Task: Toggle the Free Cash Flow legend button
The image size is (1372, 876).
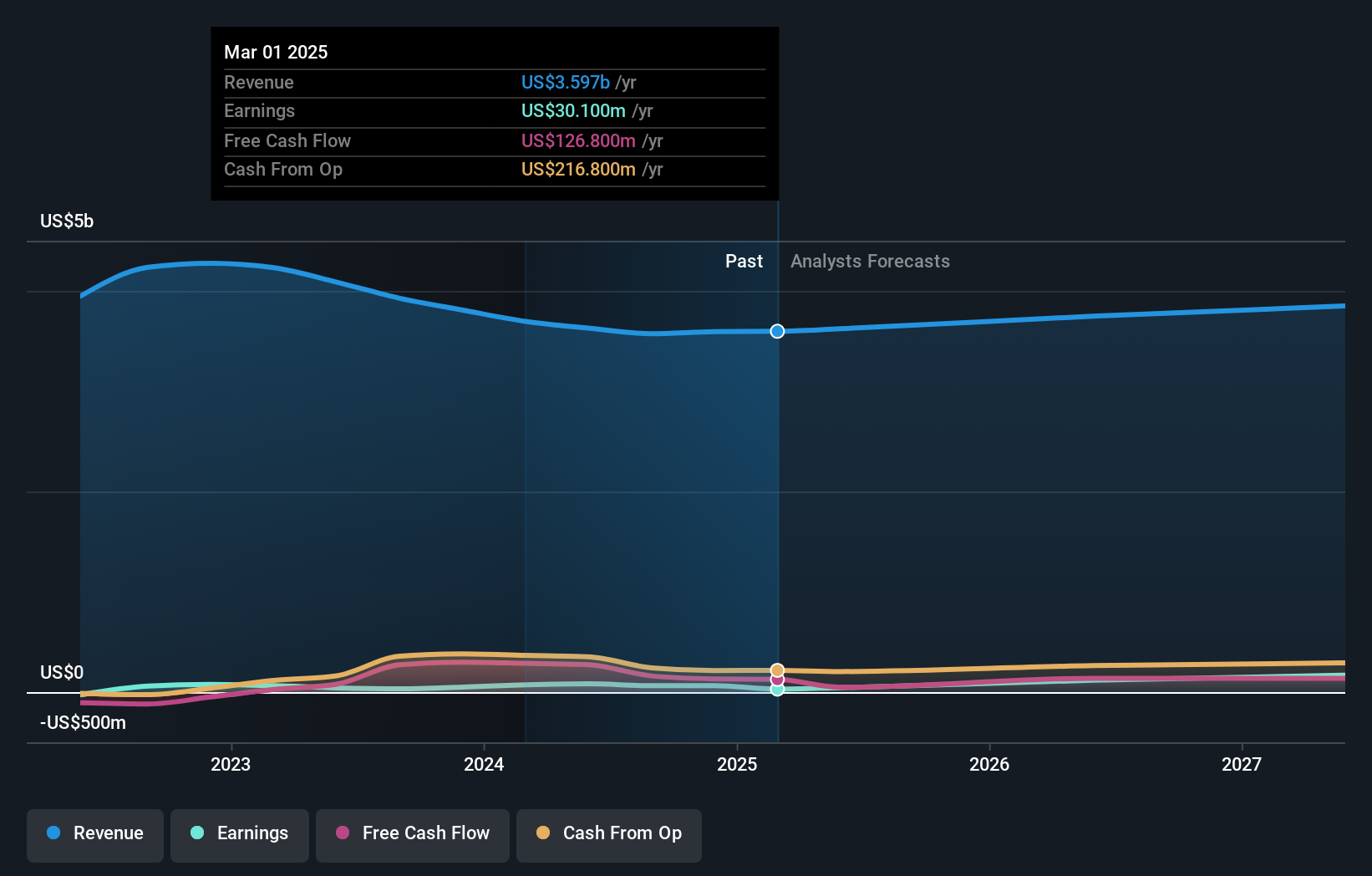Action: point(413,835)
